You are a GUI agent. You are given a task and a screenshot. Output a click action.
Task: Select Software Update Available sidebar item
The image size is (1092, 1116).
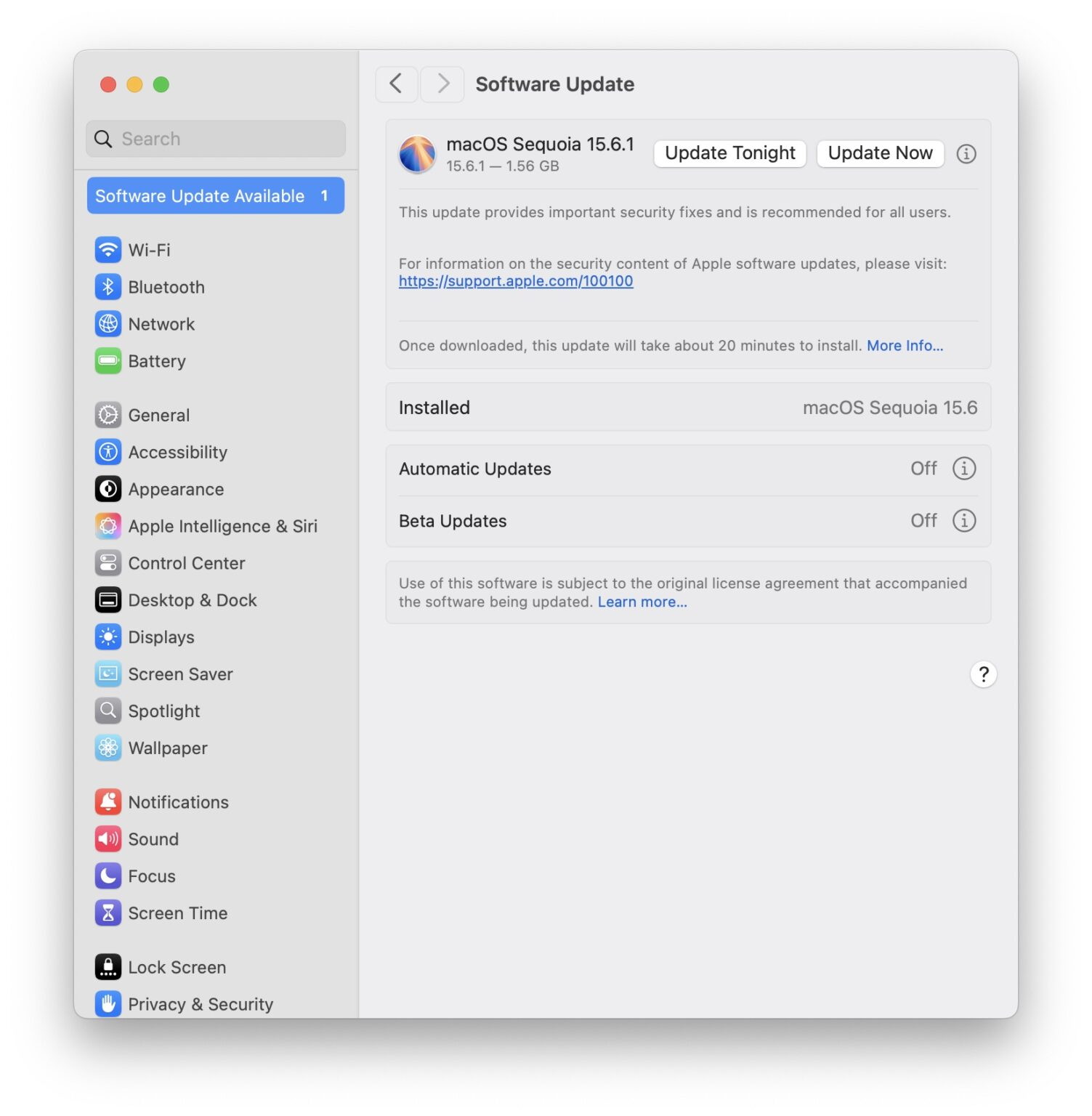pyautogui.click(x=215, y=196)
